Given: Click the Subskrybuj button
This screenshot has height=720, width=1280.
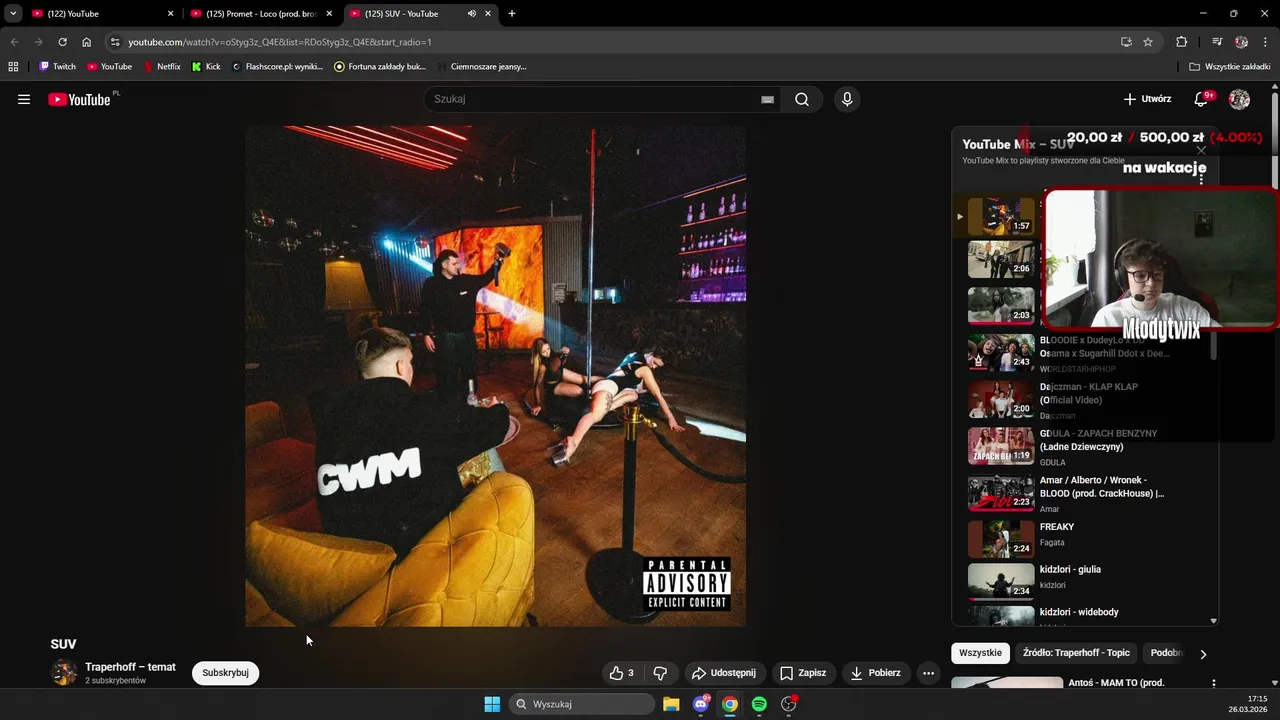Looking at the screenshot, I should (225, 673).
